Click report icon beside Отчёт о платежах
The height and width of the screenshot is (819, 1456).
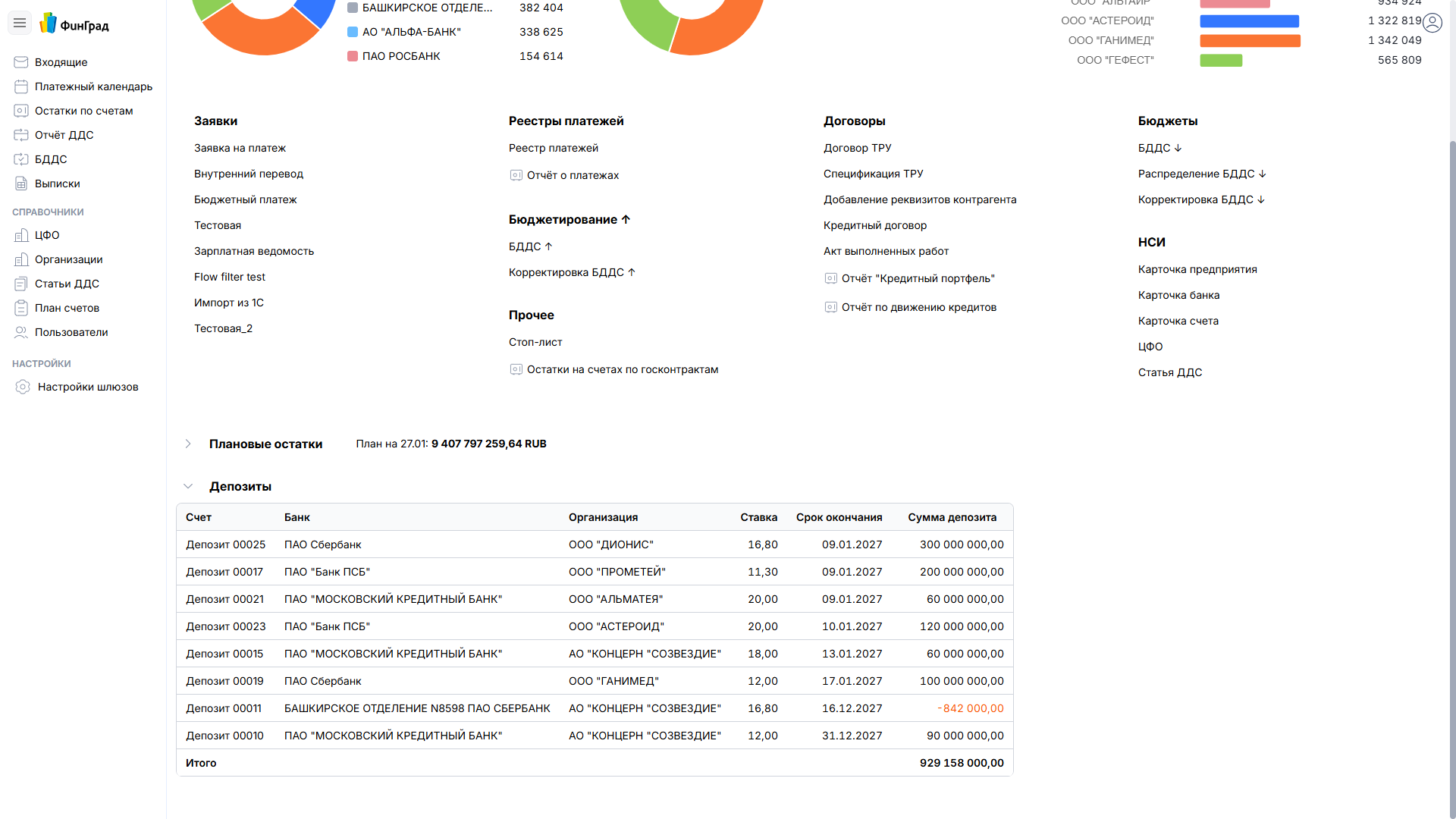516,175
